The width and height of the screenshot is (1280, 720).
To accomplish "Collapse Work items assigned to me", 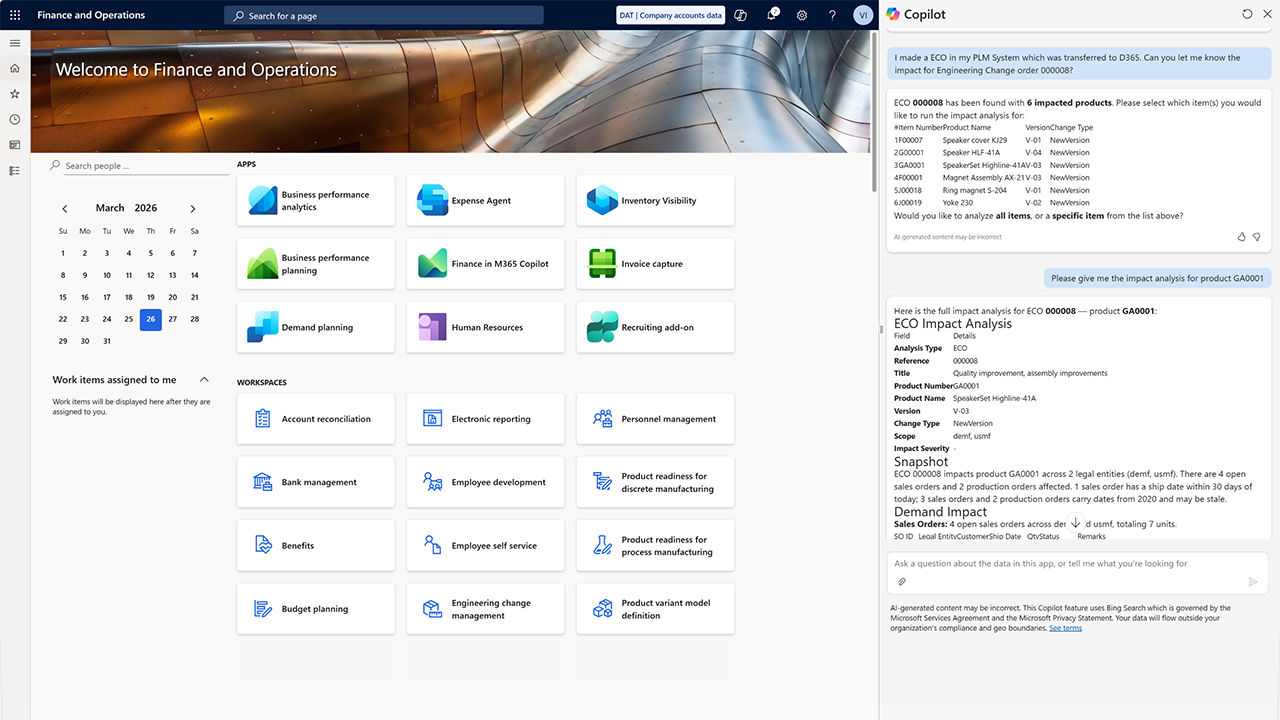I will [204, 380].
